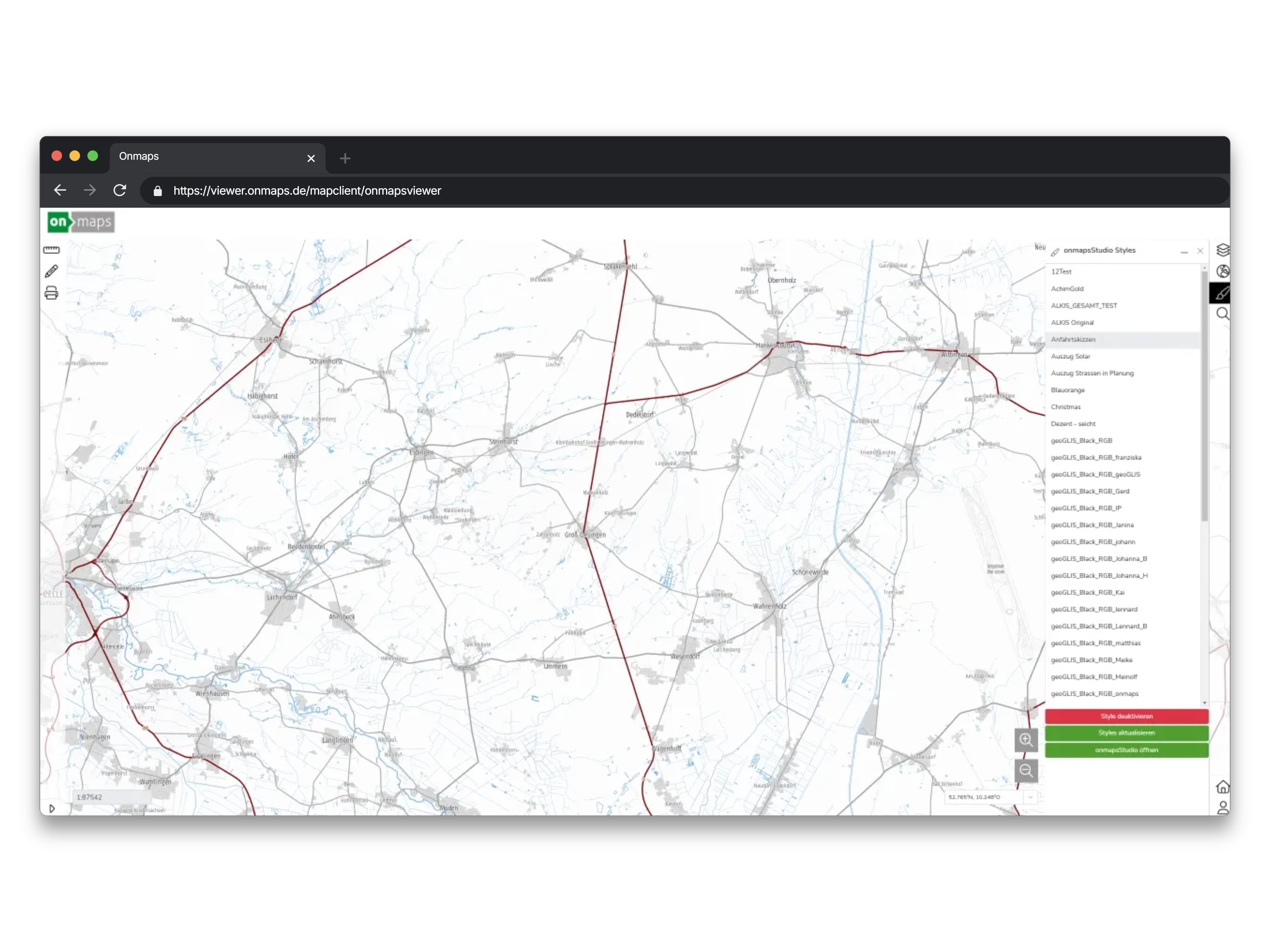The height and width of the screenshot is (952, 1270).
Task: Open the ruler measurement tool
Action: pyautogui.click(x=51, y=250)
